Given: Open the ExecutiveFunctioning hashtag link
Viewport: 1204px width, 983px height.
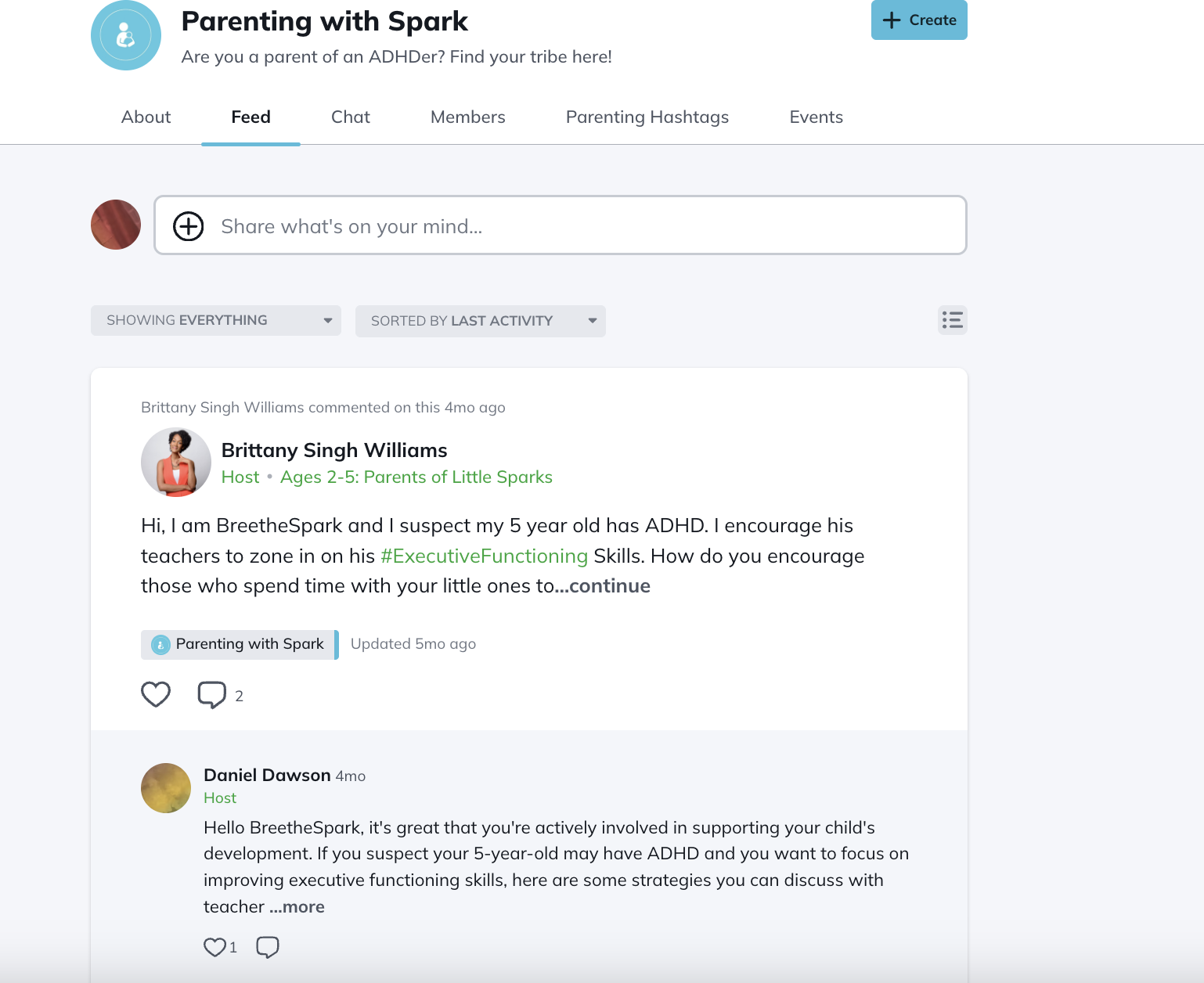Looking at the screenshot, I should pos(485,556).
